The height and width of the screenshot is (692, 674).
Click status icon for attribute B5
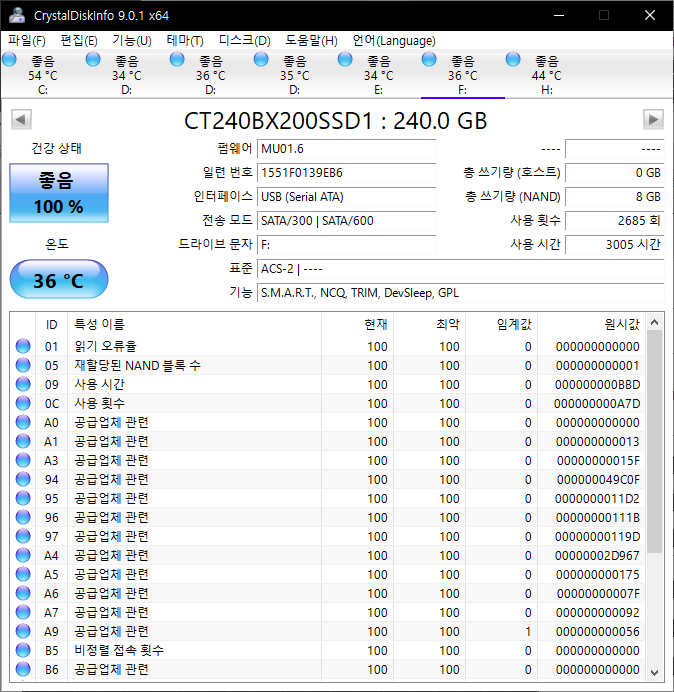23,650
